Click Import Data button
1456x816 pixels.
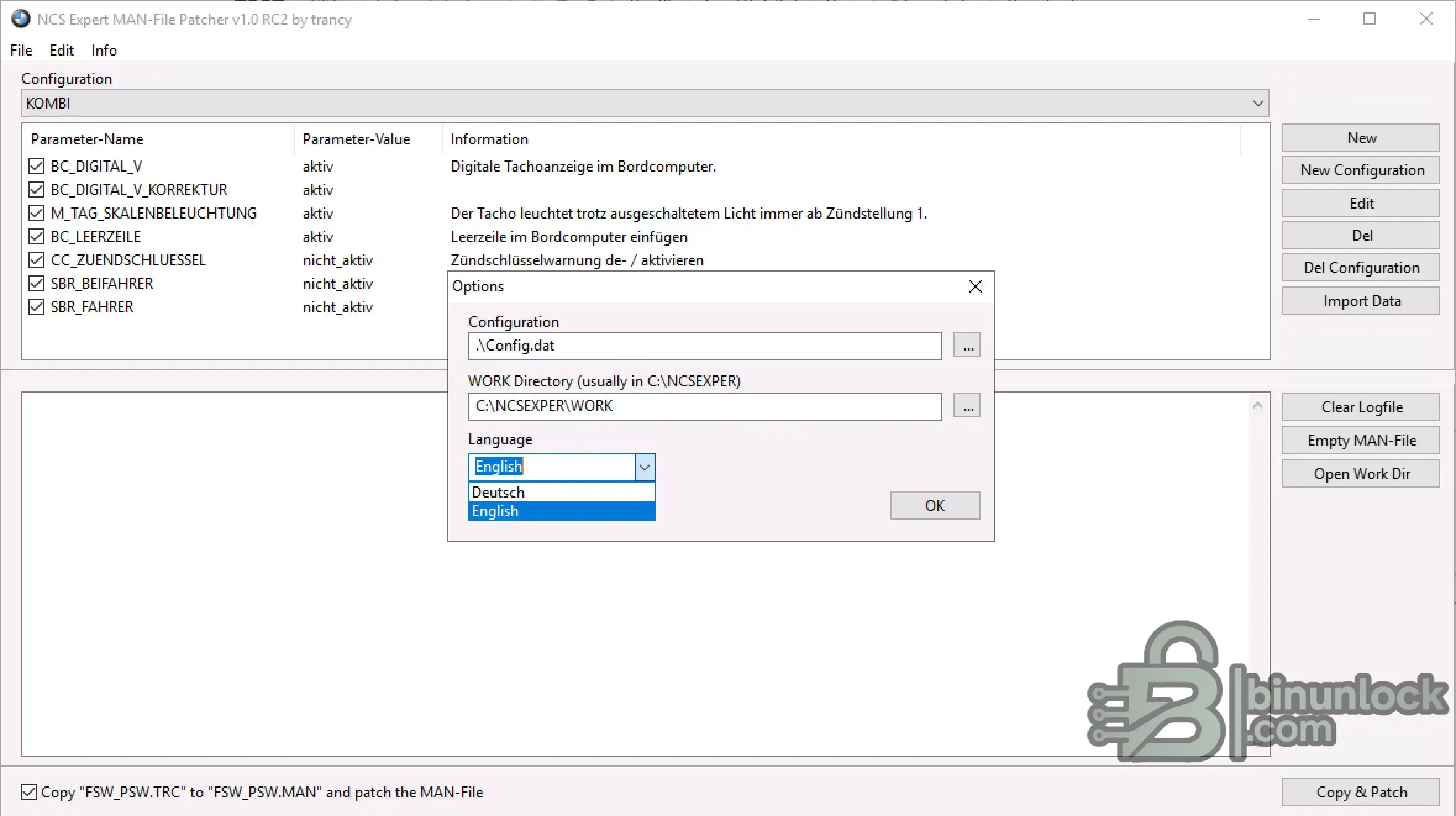click(1361, 301)
